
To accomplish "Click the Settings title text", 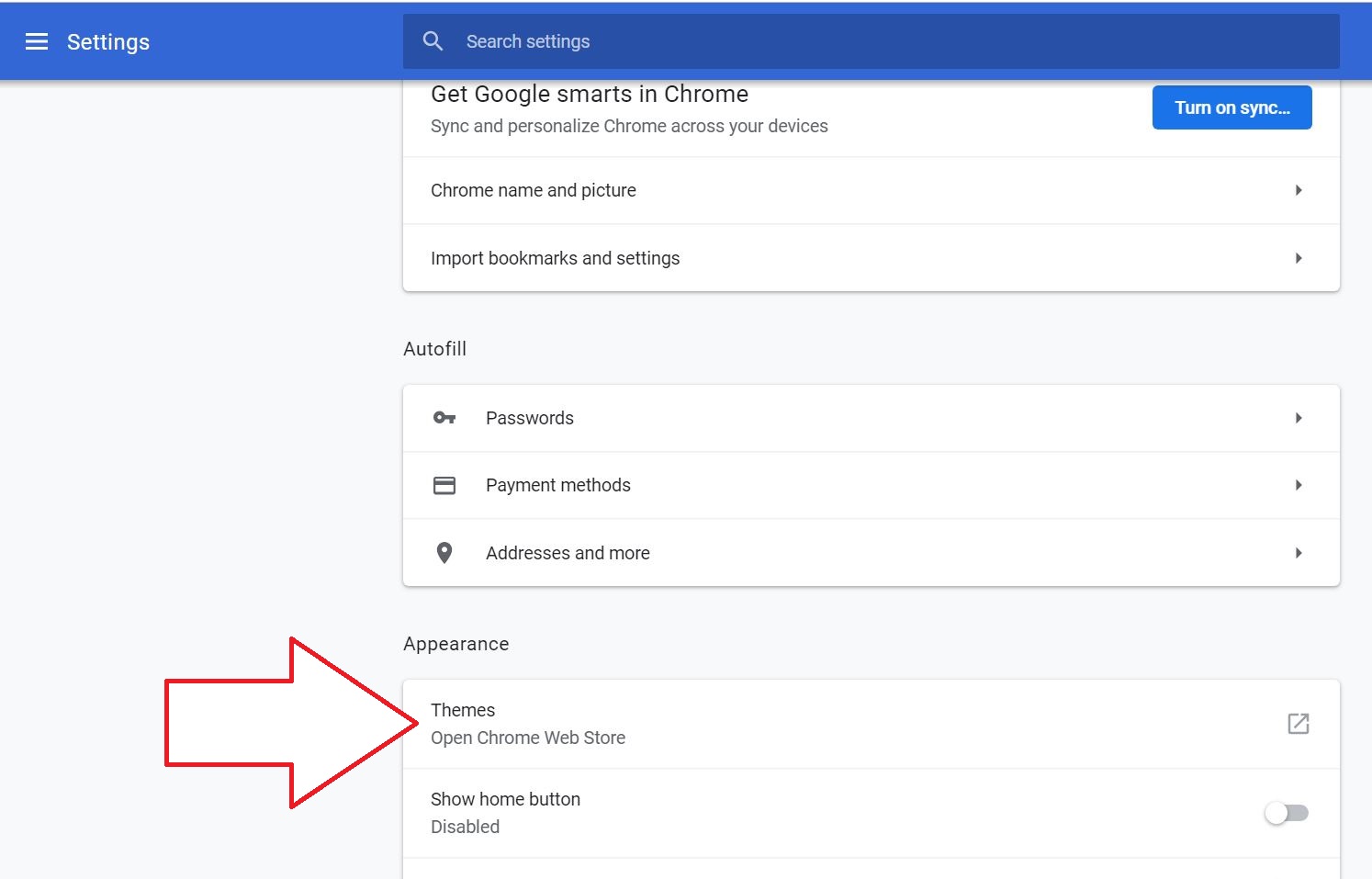I will [x=108, y=42].
